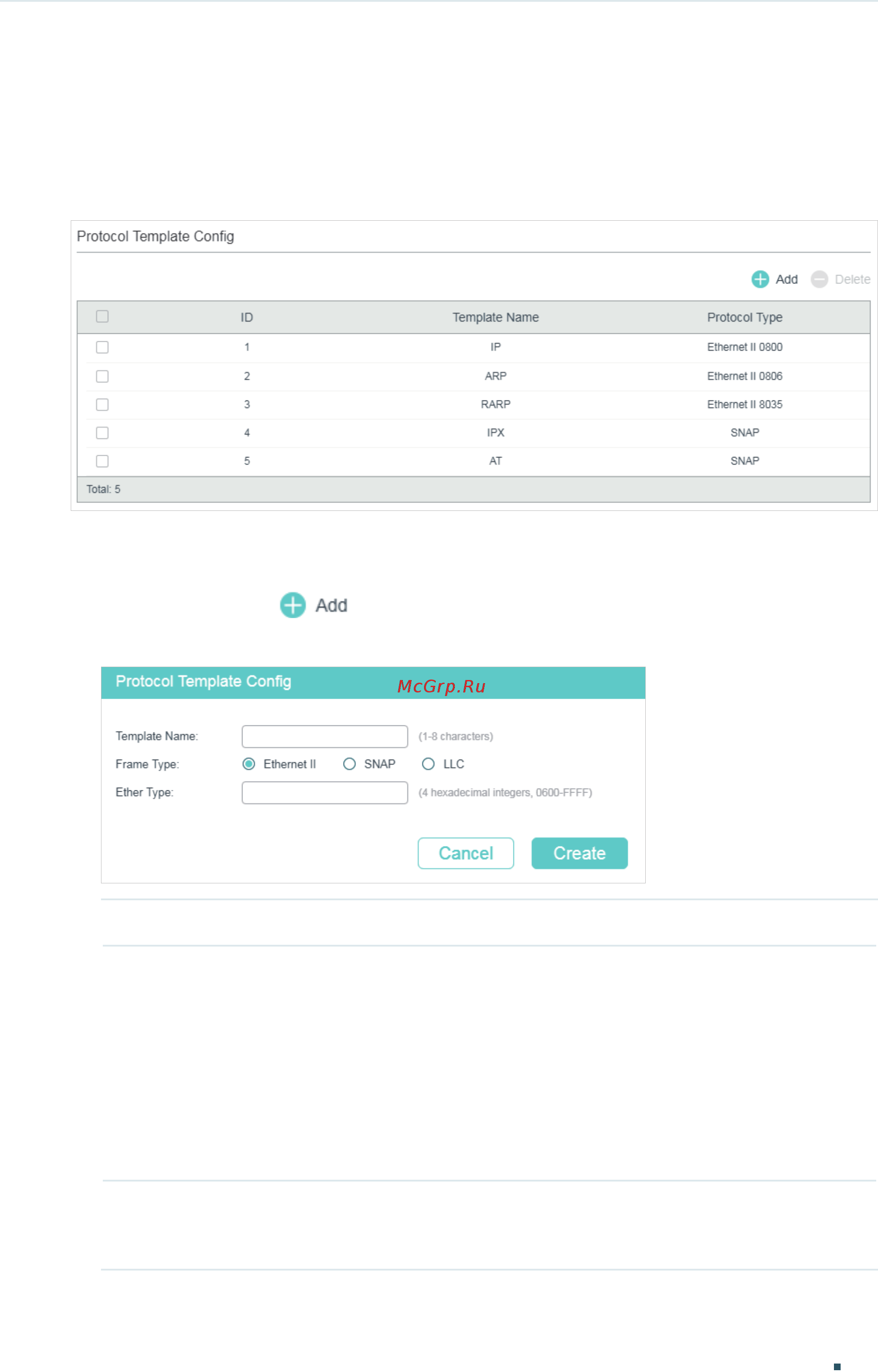Viewport: 878px width, 1372px height.
Task: Click the Add plus icon above table
Action: pyautogui.click(x=760, y=279)
